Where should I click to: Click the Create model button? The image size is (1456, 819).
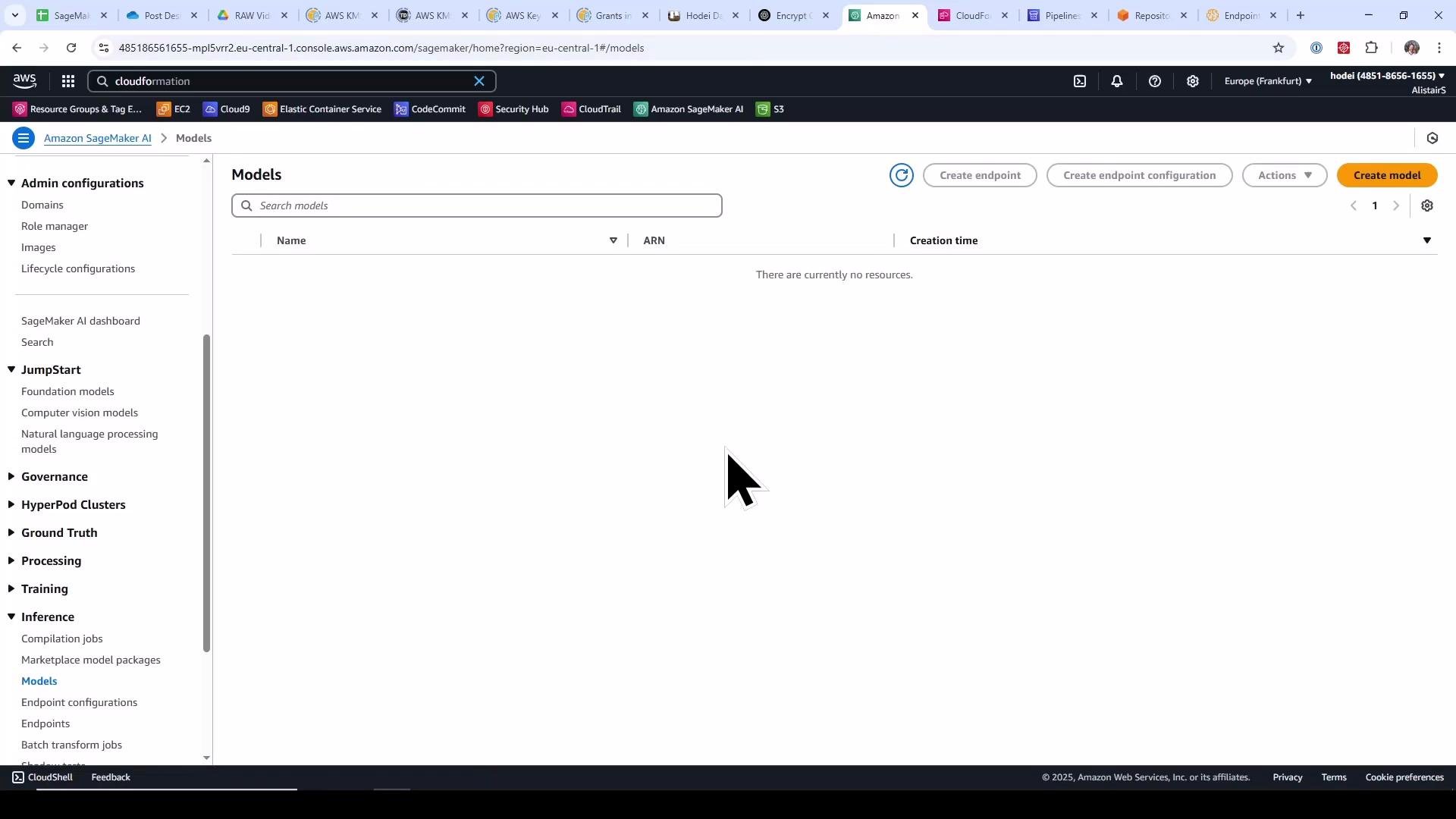pos(1387,175)
